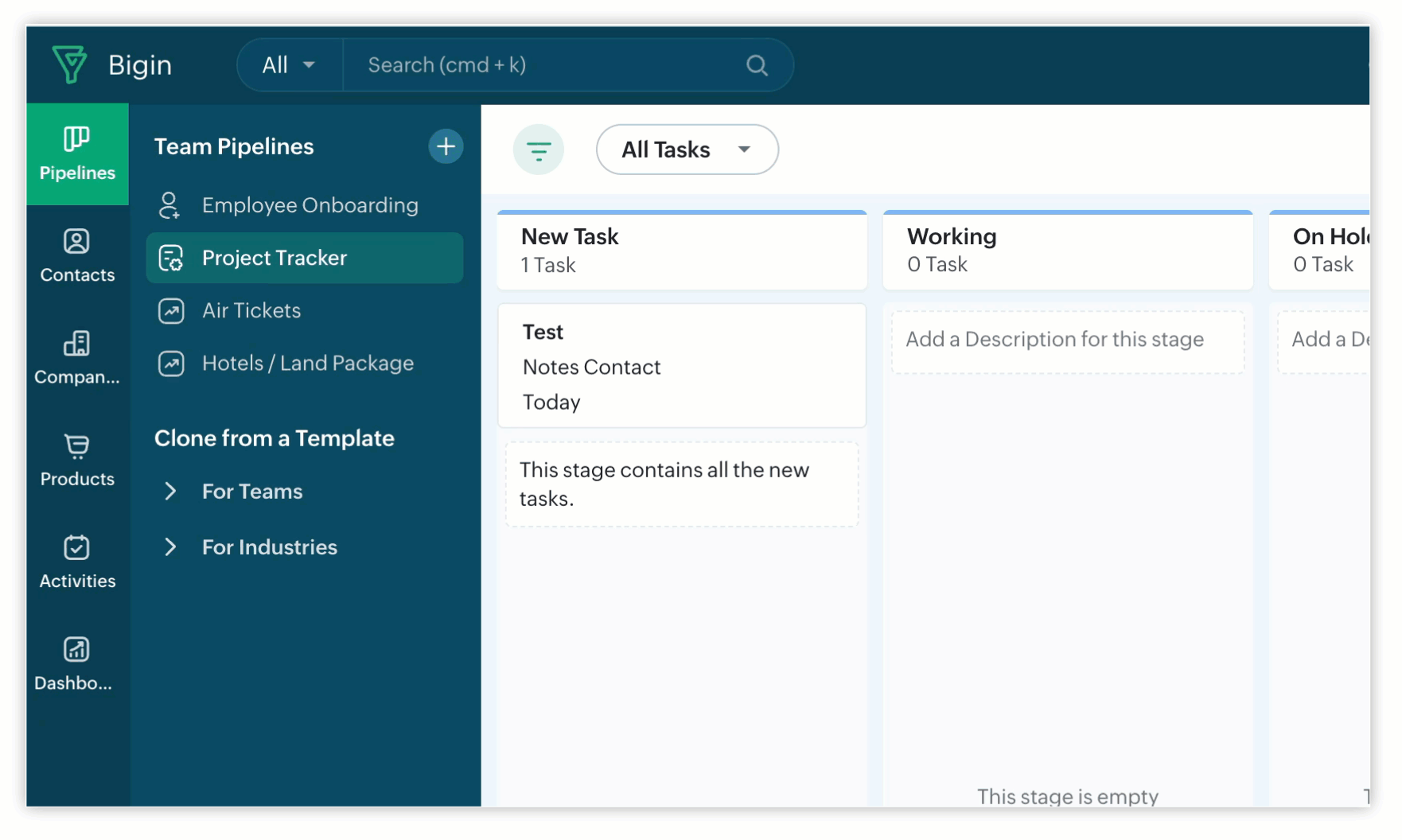
Task: Click the Air Tickets pipeline icon
Action: (171, 311)
